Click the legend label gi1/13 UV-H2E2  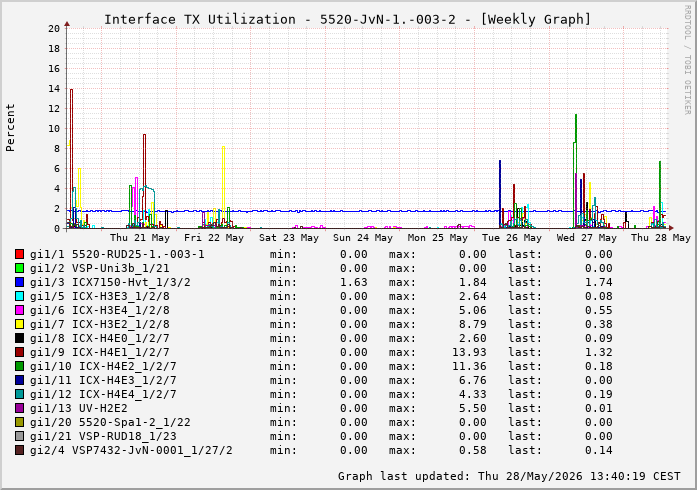79,409
